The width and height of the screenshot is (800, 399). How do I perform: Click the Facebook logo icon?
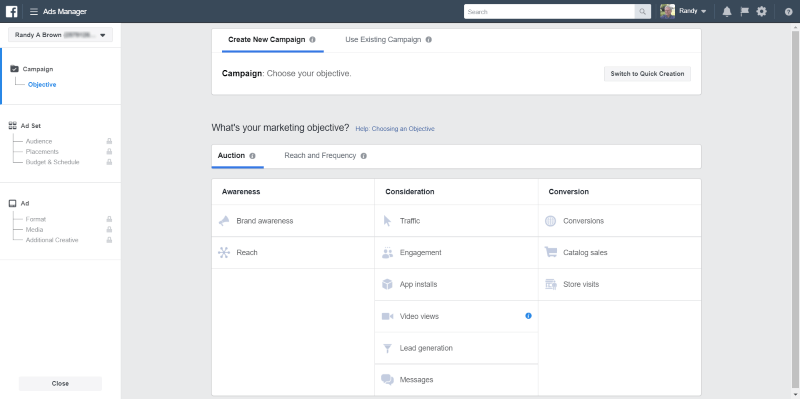coord(11,12)
